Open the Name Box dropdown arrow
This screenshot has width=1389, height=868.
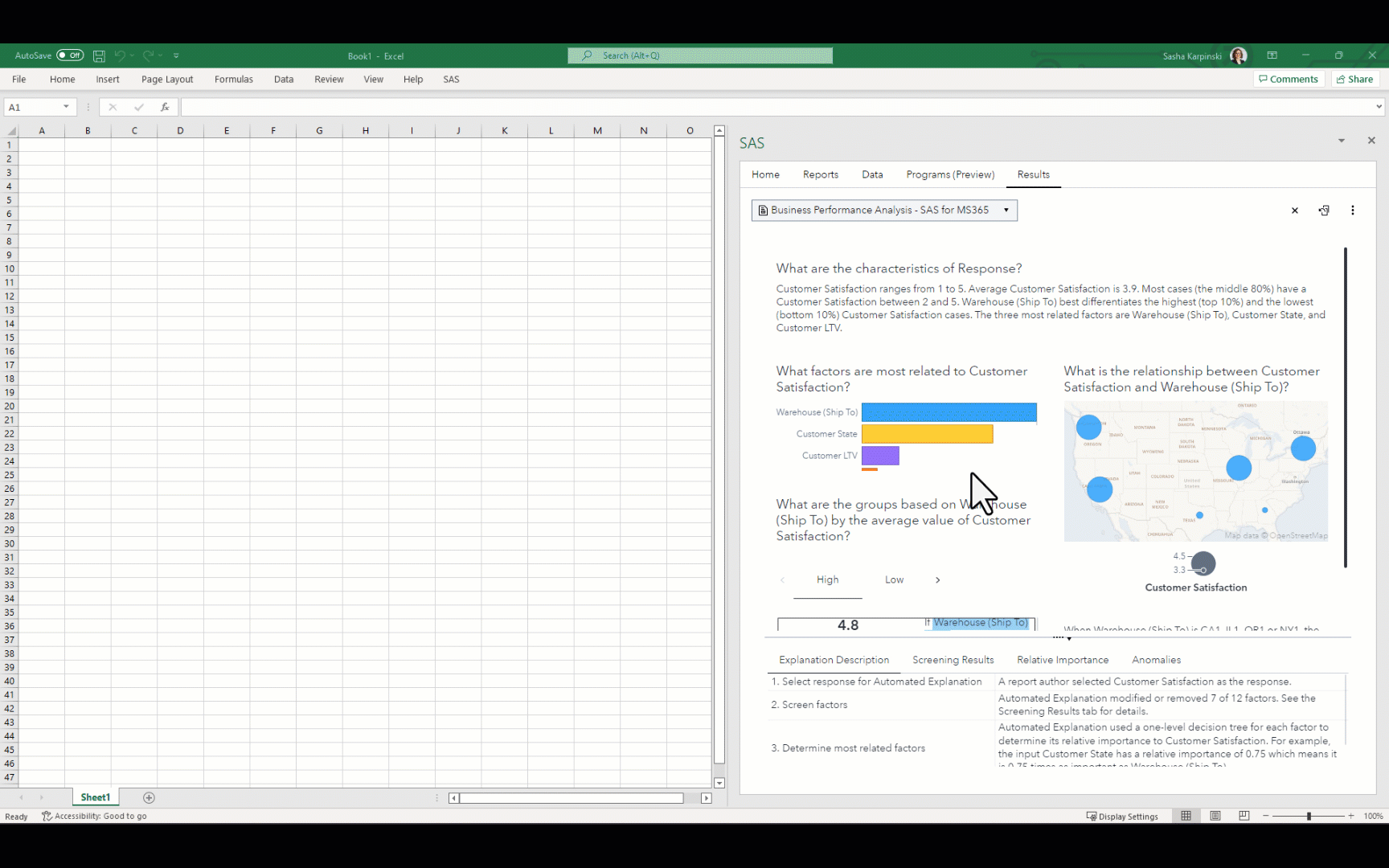(x=66, y=107)
